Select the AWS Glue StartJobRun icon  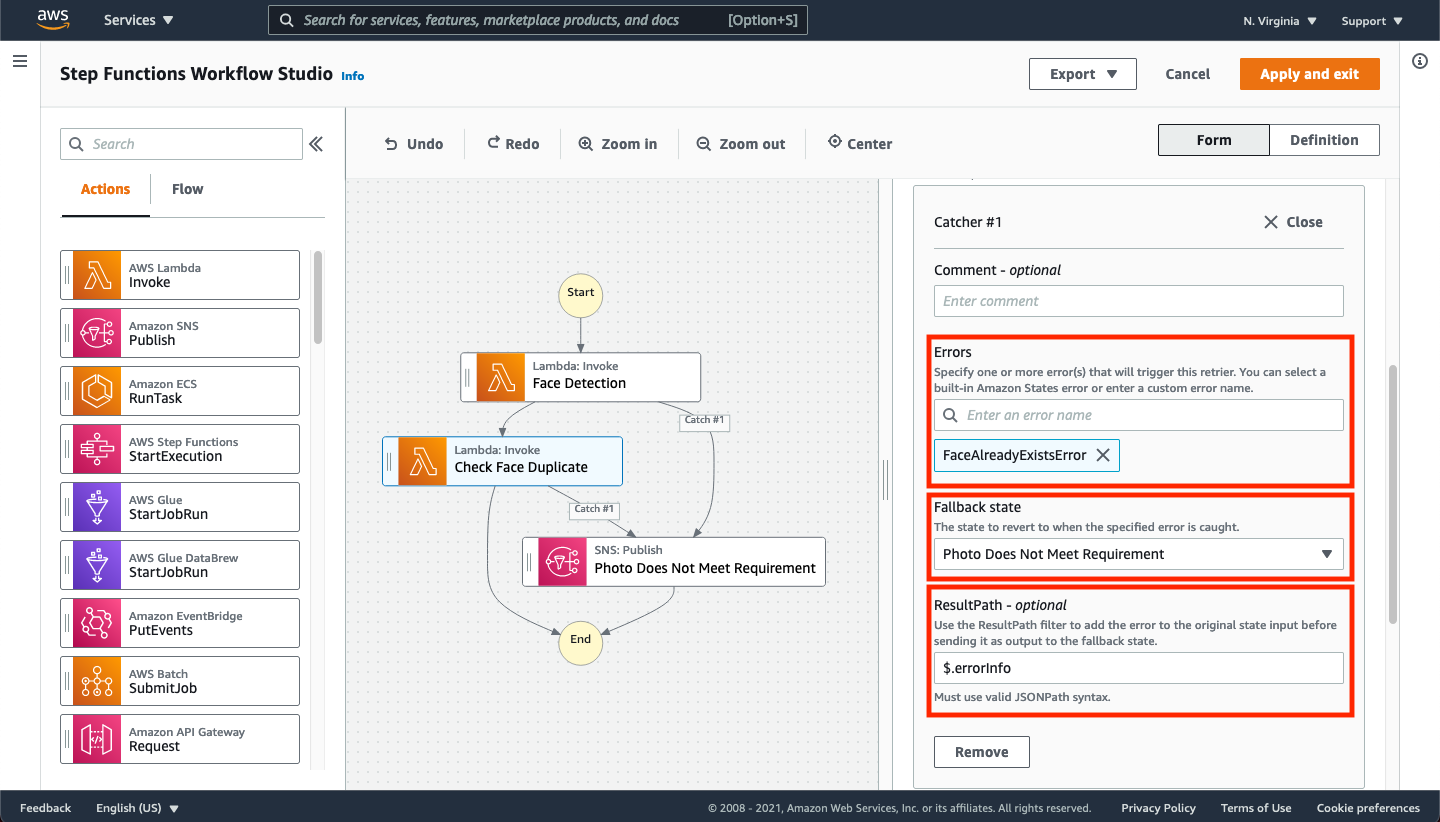coord(97,507)
